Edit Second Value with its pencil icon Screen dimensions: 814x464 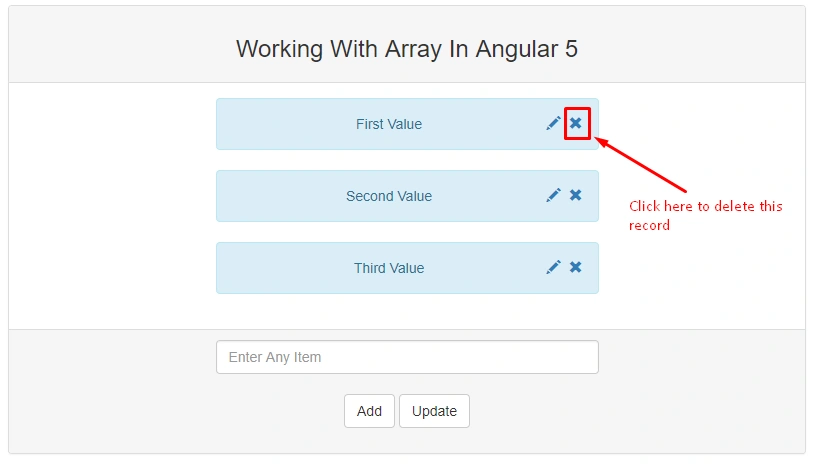pyautogui.click(x=553, y=195)
